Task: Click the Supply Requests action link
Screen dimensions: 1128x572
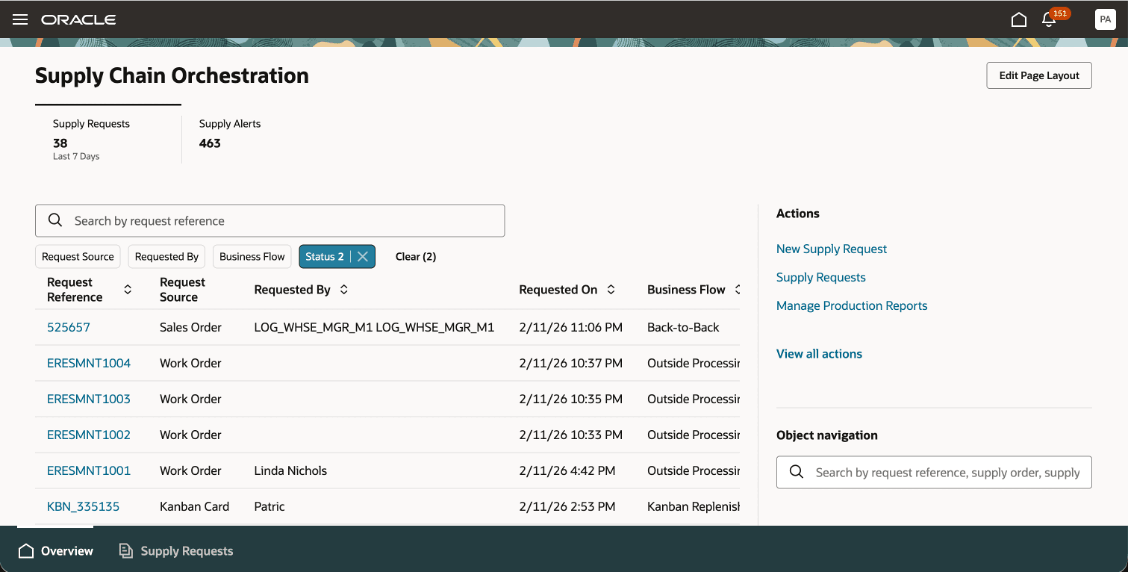Action: click(x=821, y=277)
